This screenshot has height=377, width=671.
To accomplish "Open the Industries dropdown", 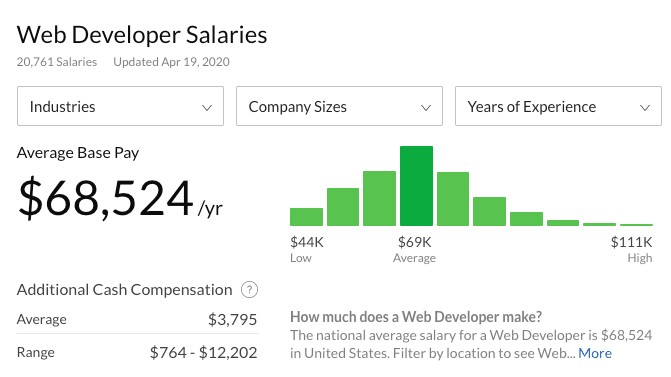I will pyautogui.click(x=120, y=106).
